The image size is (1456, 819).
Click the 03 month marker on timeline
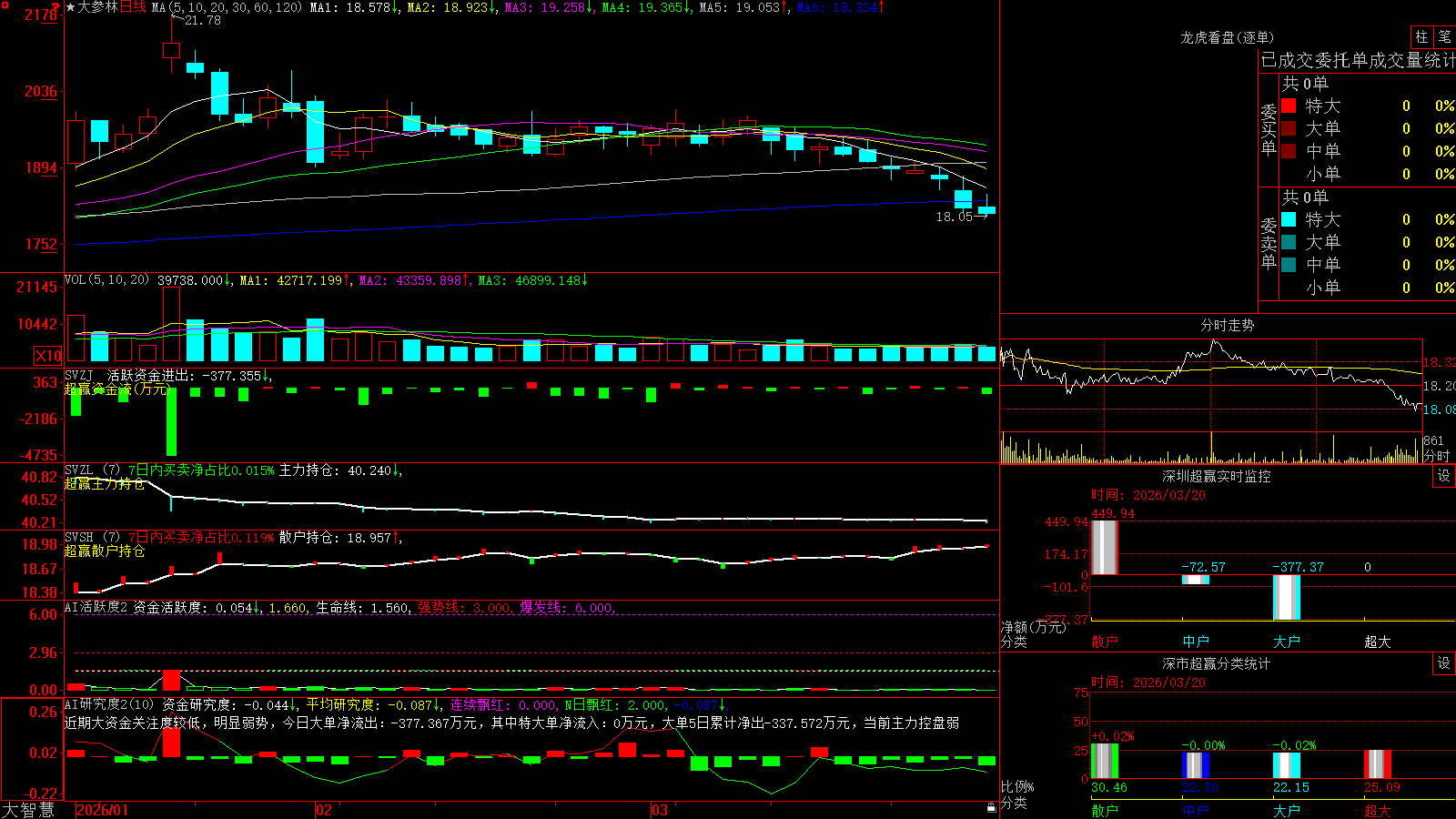coord(660,810)
